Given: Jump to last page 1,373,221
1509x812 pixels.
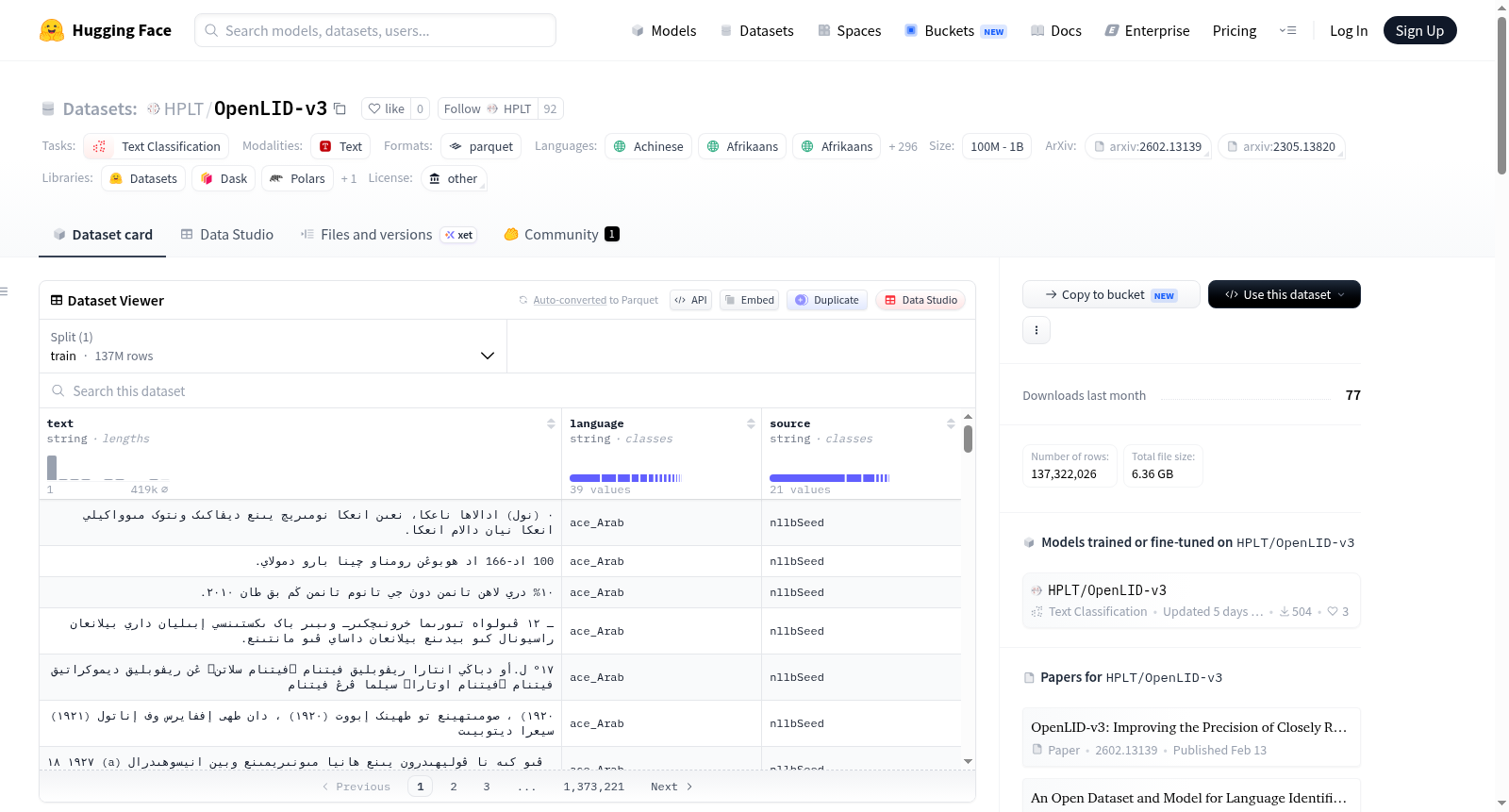Looking at the screenshot, I should pos(594,787).
